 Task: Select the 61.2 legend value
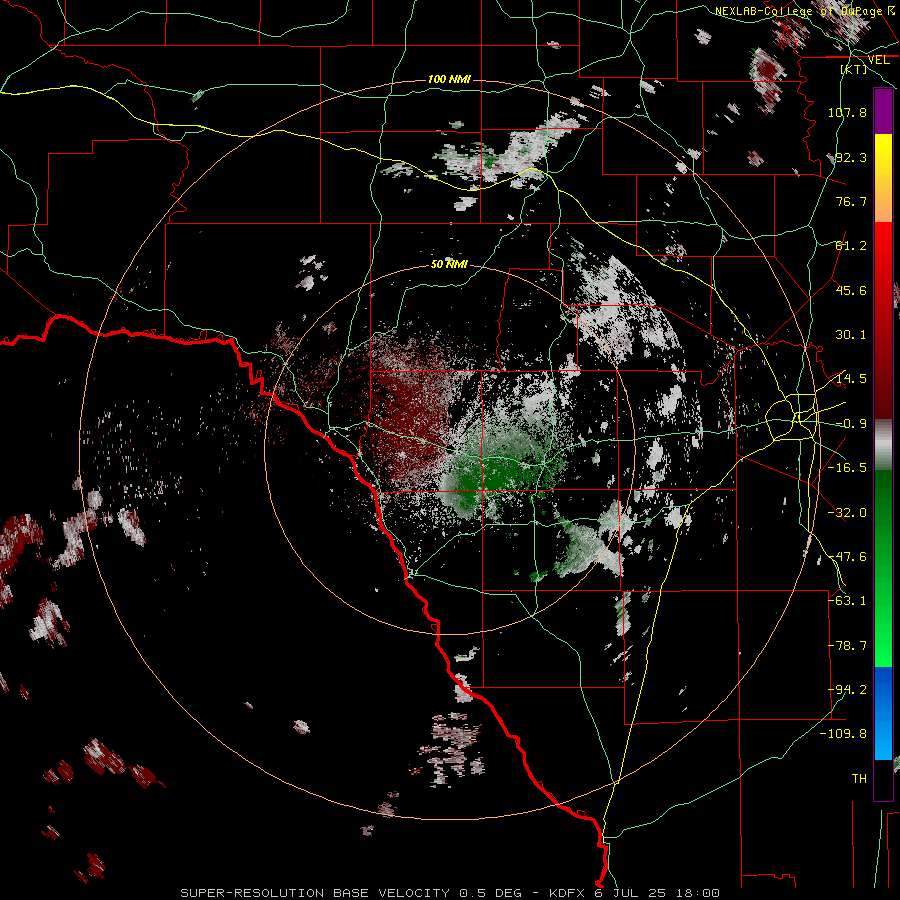tap(851, 246)
